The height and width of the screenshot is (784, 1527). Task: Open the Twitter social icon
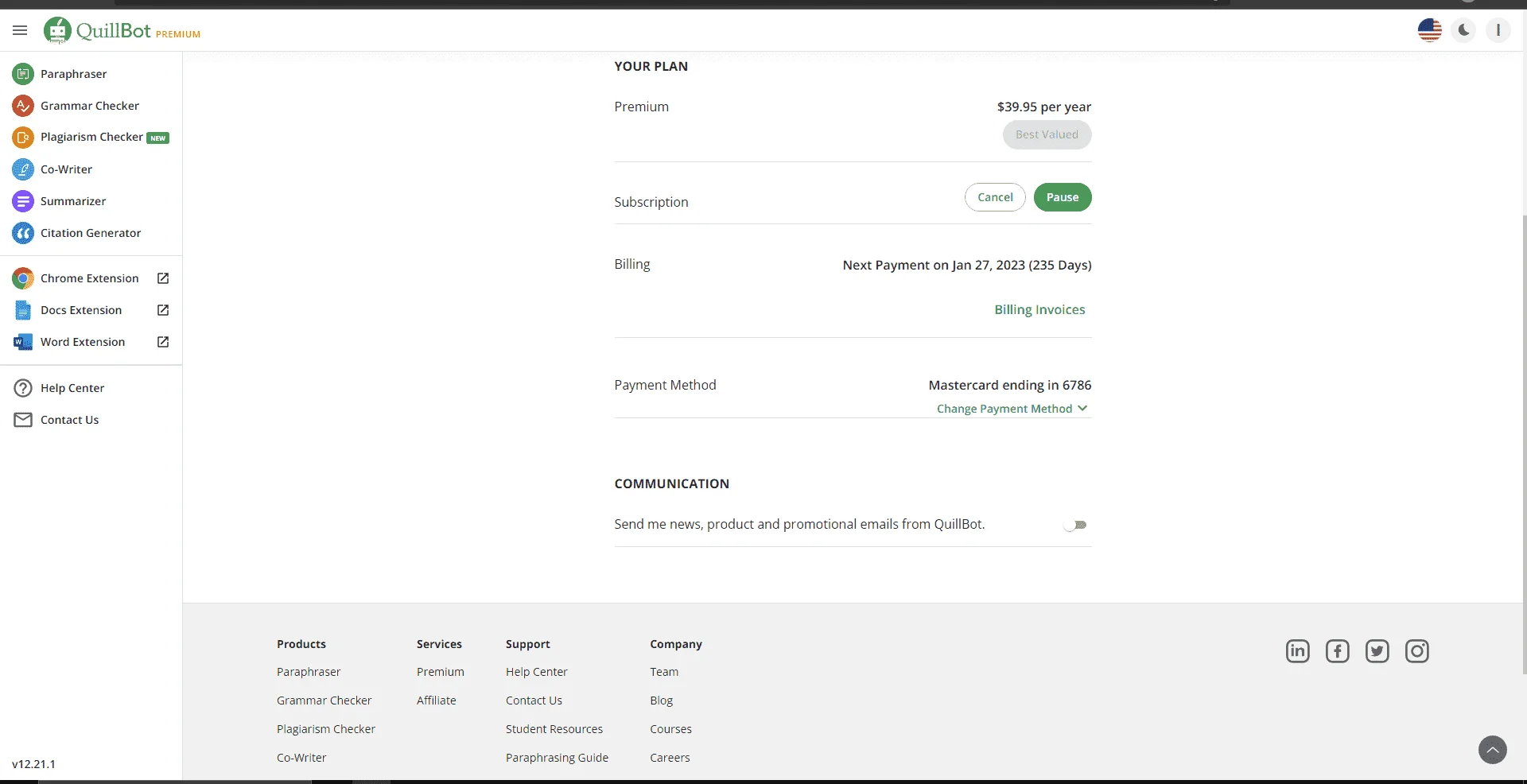[1377, 651]
